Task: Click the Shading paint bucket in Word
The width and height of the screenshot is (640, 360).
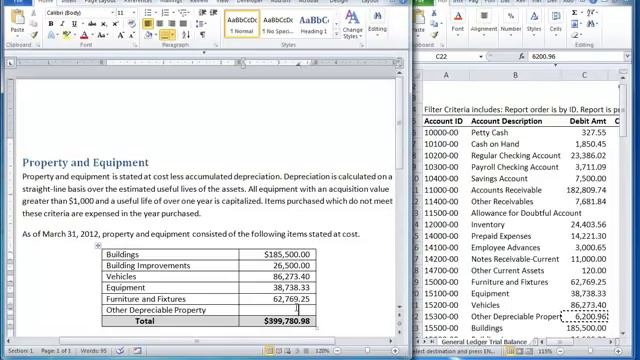Action: pos(148,36)
